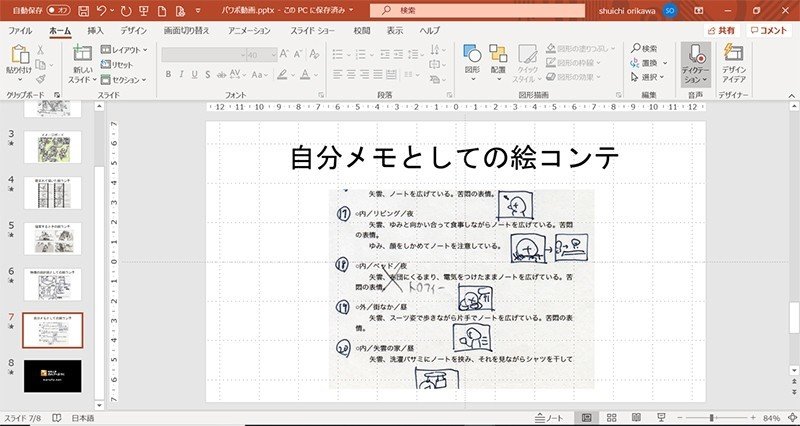Open the 選択 dropdown

(x=647, y=77)
